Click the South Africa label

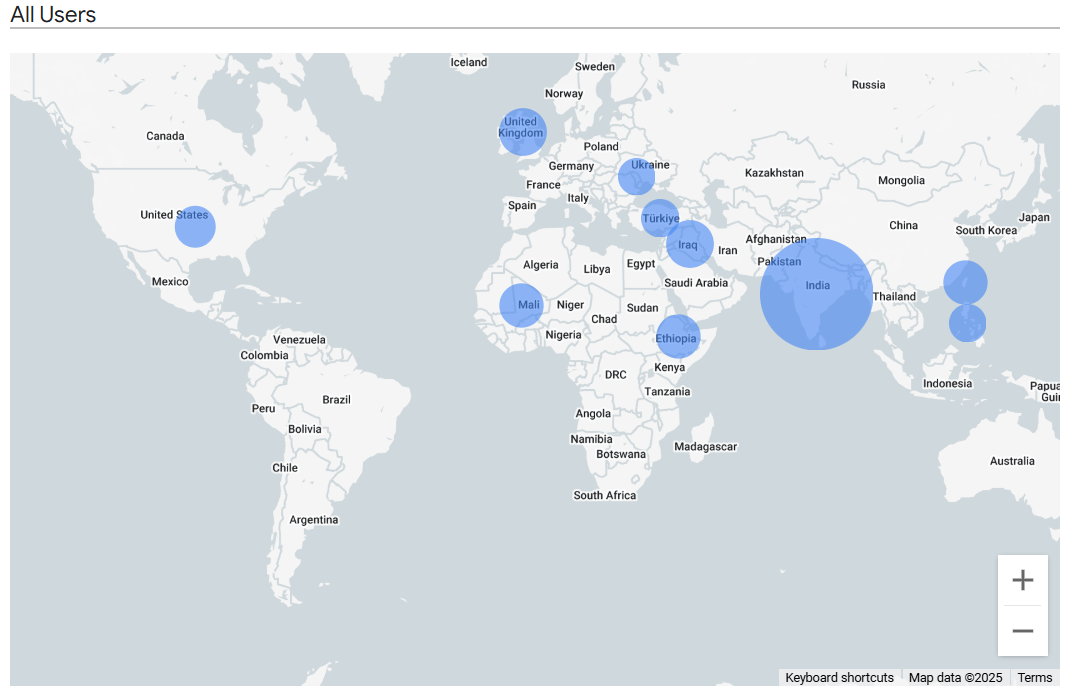pyautogui.click(x=604, y=495)
